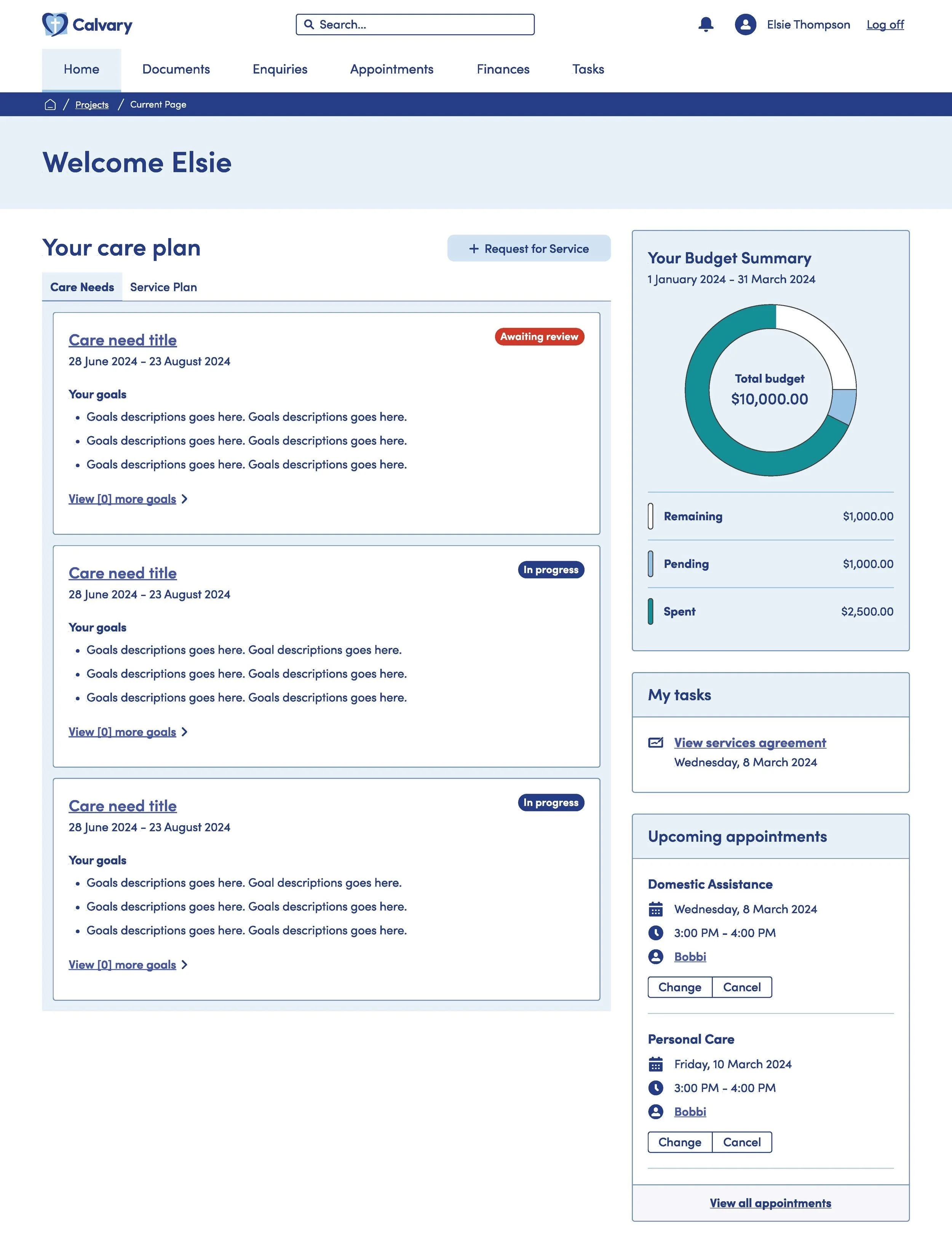This screenshot has width=952, height=1234.
Task: Switch to the Service Plan tab
Action: pos(163,287)
